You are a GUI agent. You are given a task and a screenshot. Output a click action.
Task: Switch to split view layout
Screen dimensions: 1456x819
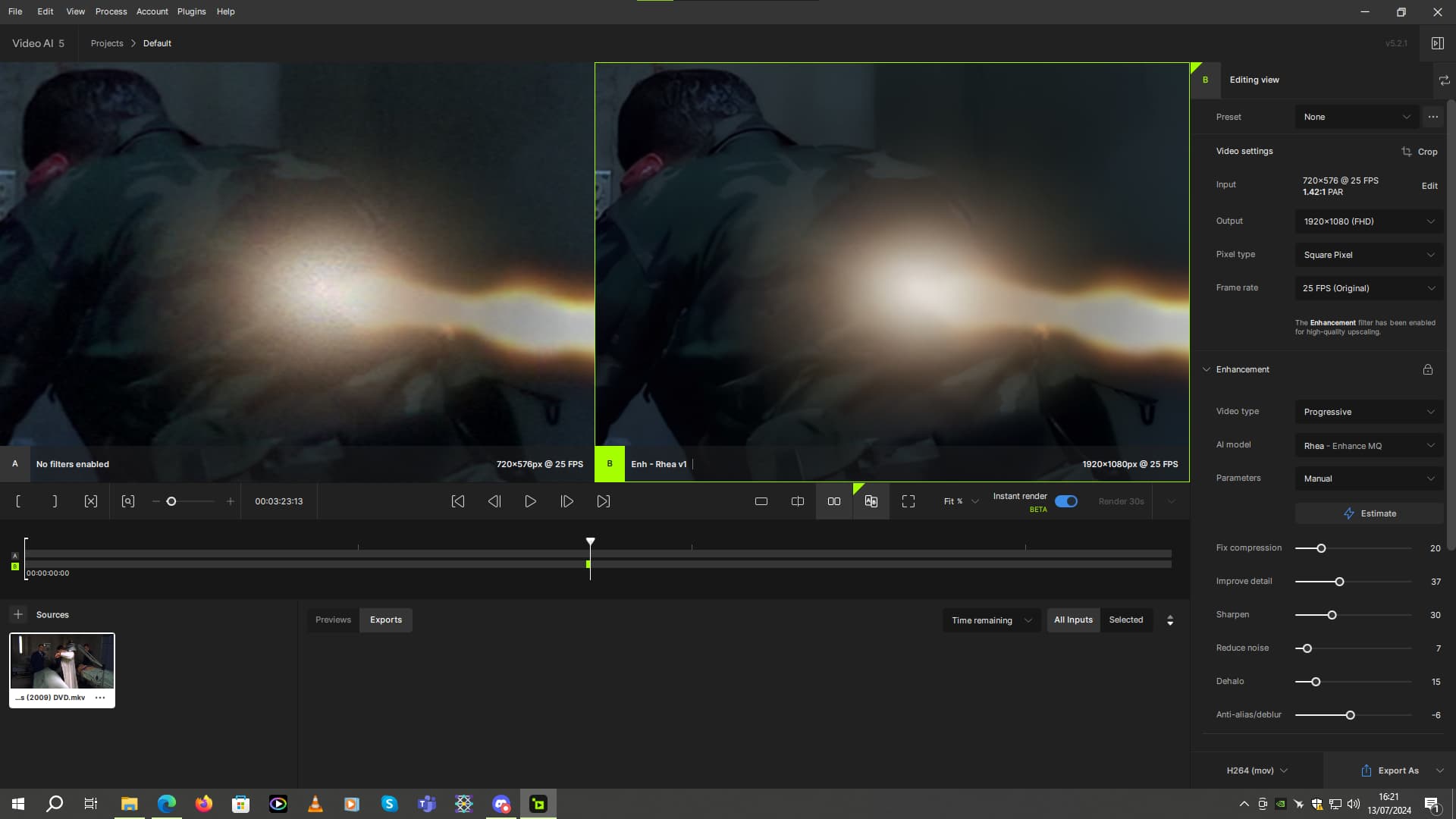tap(798, 501)
